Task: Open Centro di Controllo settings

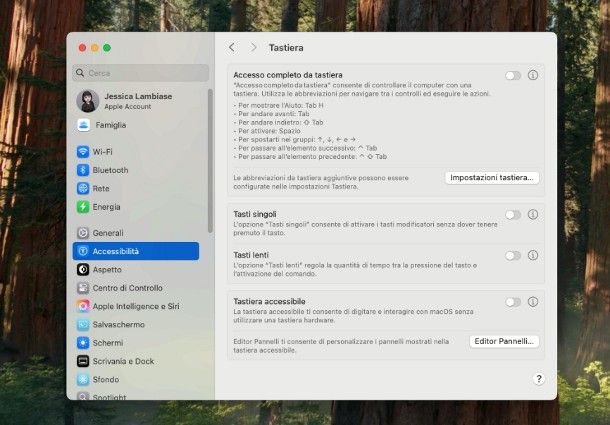Action: tap(127, 288)
